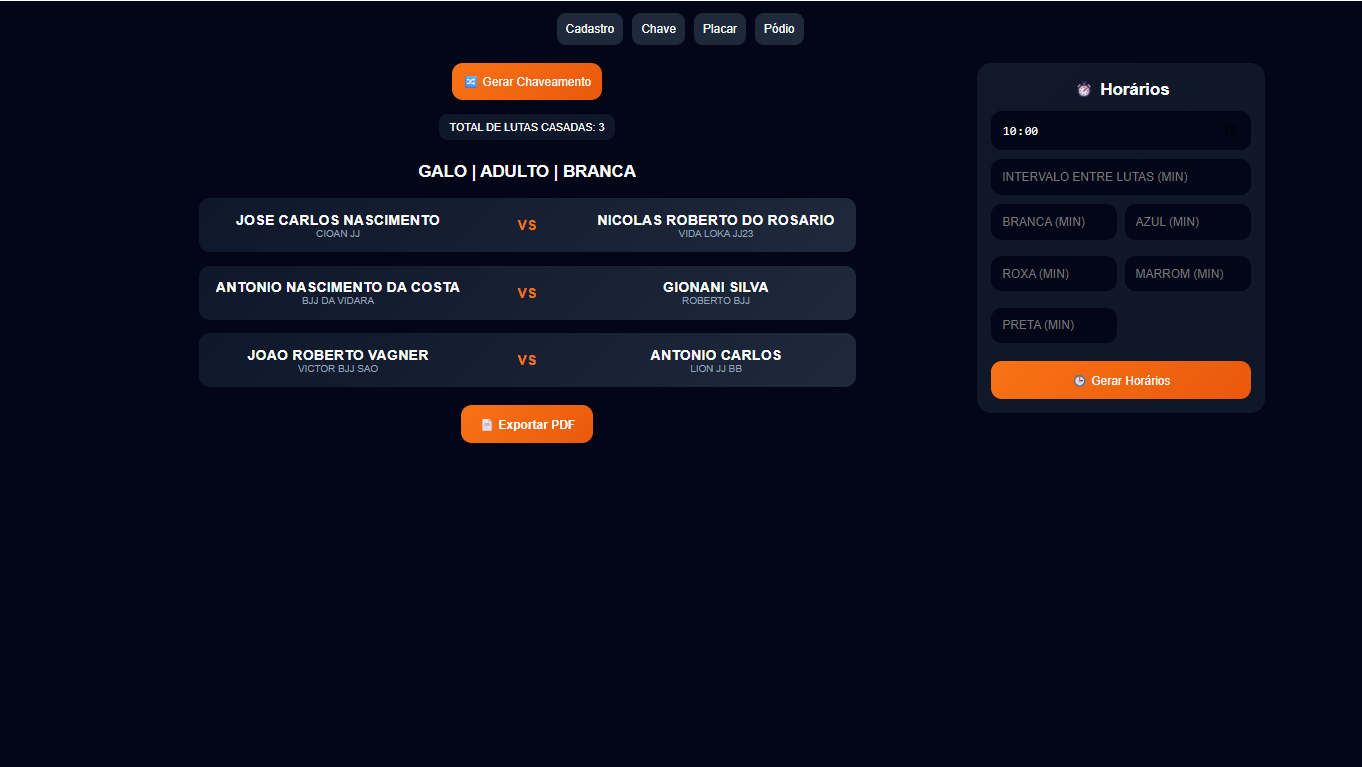Click the clock icon on Gerar Horários

pyautogui.click(x=1079, y=381)
